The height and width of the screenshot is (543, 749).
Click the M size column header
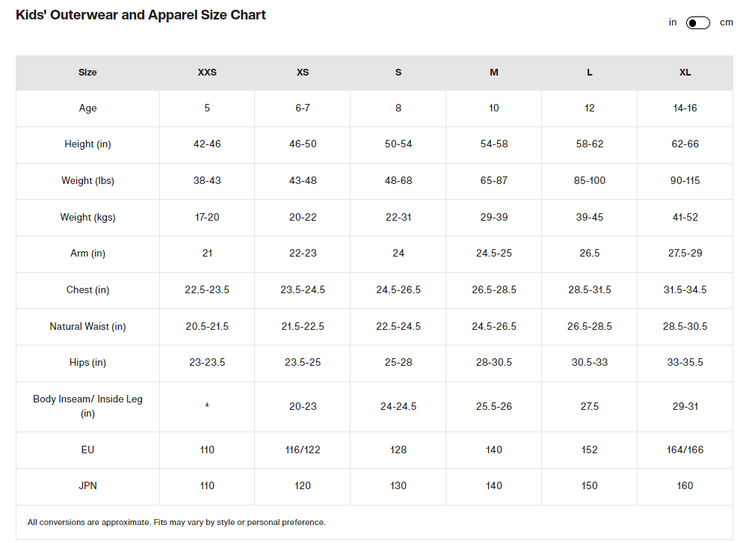tap(494, 72)
